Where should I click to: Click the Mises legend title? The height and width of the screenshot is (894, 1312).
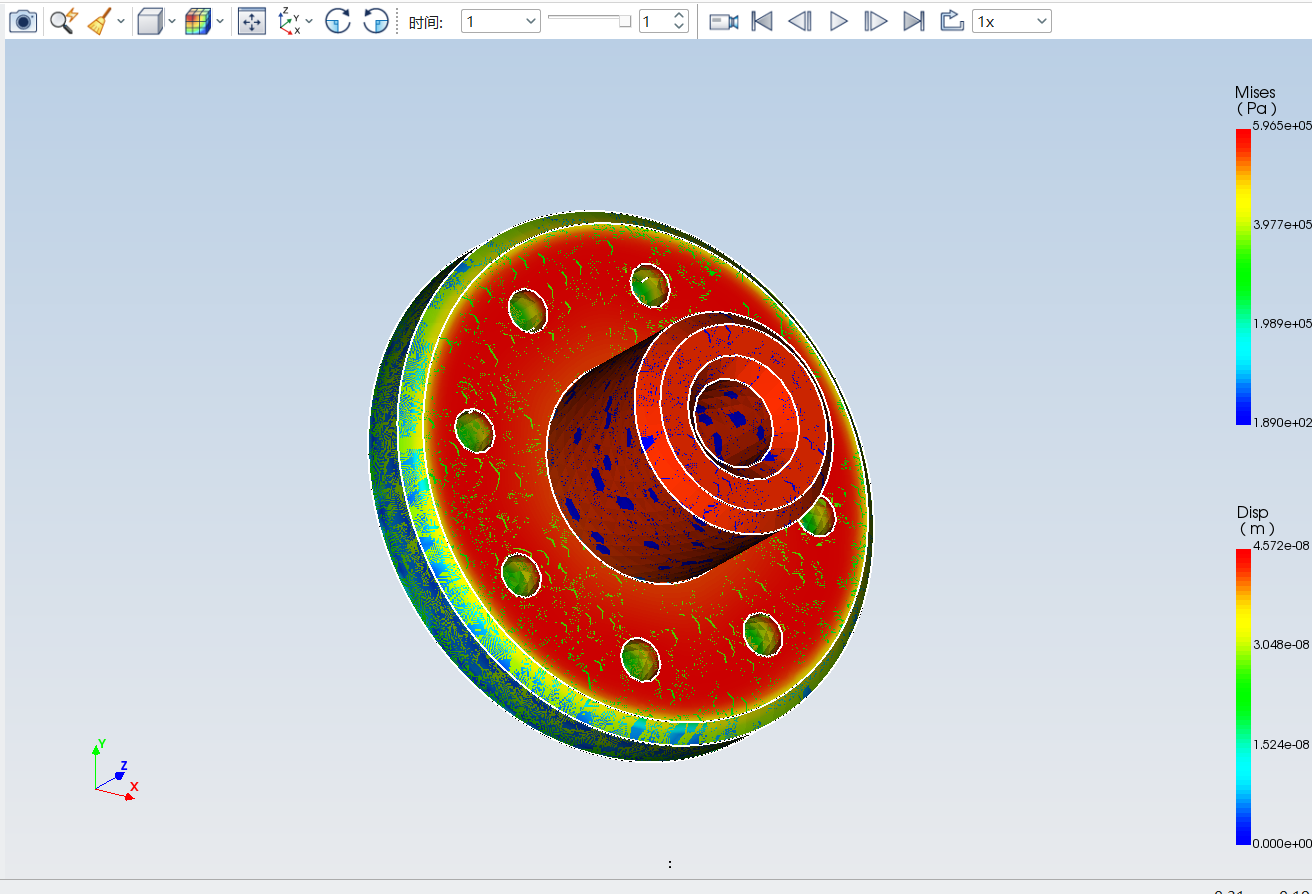pos(1255,100)
